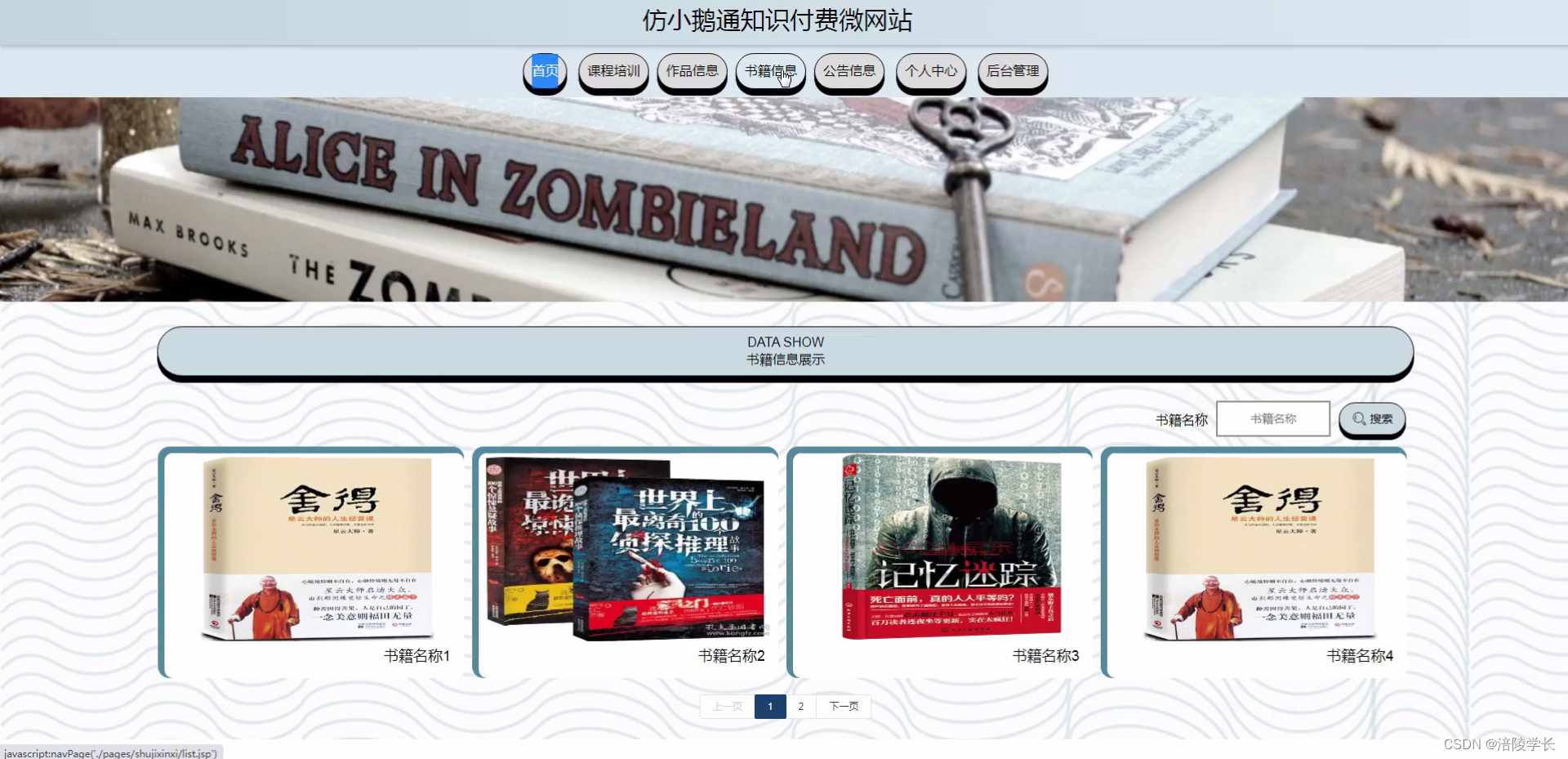The height and width of the screenshot is (759, 1568).
Task: Jump to pagination page 2
Action: 801,707
